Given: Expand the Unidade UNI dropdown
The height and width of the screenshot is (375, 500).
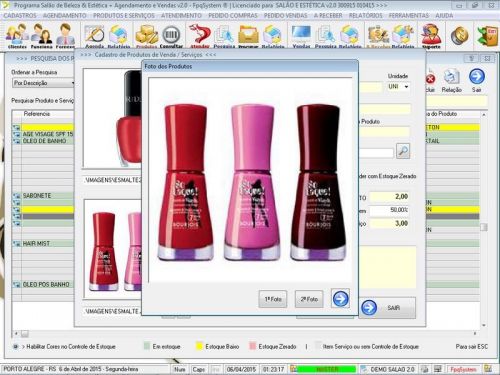Looking at the screenshot, I should 399,87.
